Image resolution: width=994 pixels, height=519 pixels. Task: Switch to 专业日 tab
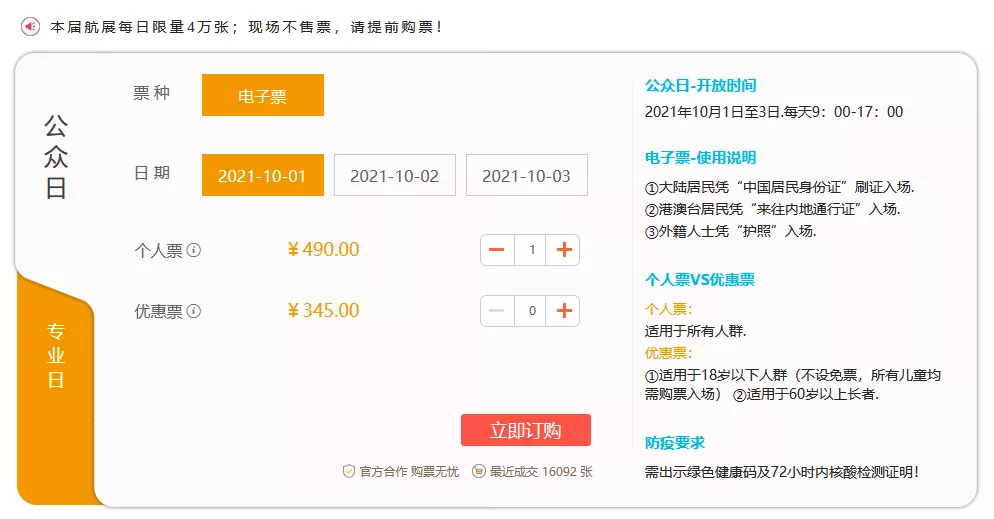tap(56, 355)
